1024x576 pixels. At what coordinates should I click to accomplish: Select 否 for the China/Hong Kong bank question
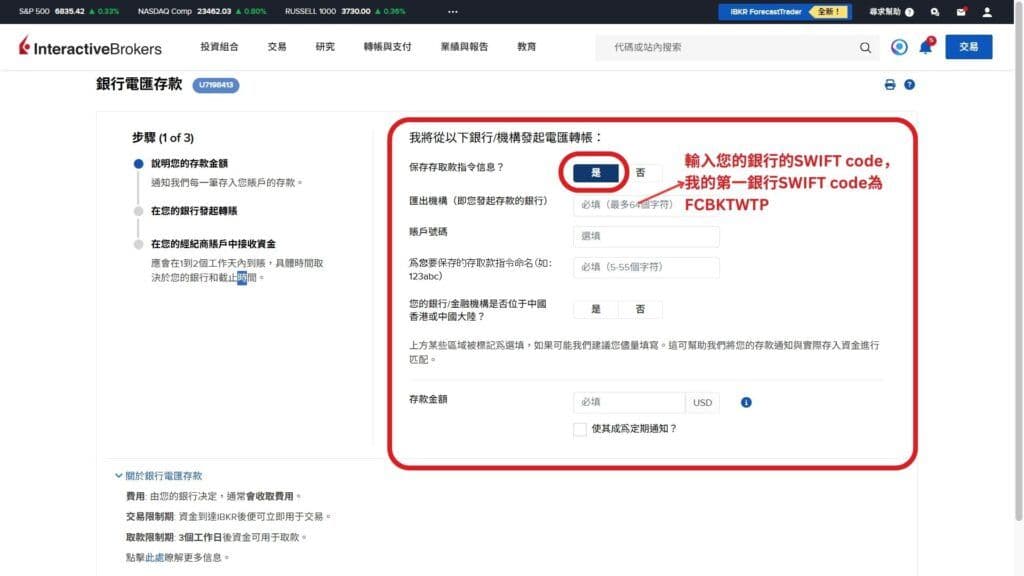[640, 308]
